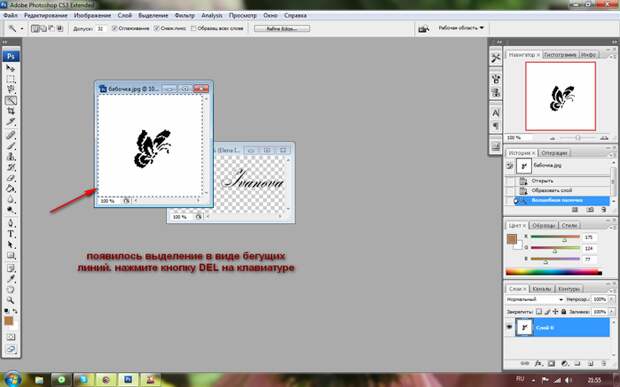Screen dimensions: 620x387
Task: Select the Crop tool in the toolbox
Action: coord(11,111)
